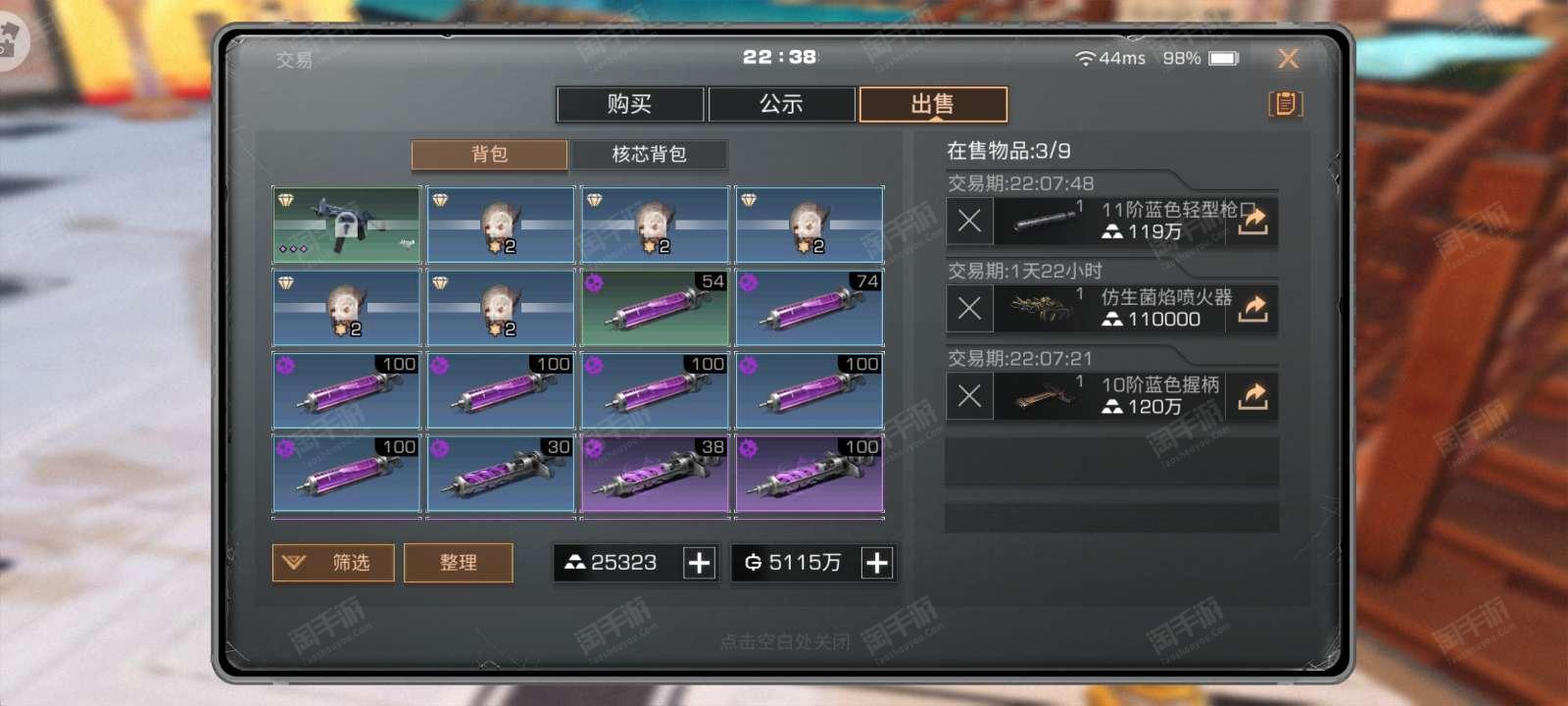Add more currency next to 5115万
Screen dimensions: 1568x706
pos(877,563)
